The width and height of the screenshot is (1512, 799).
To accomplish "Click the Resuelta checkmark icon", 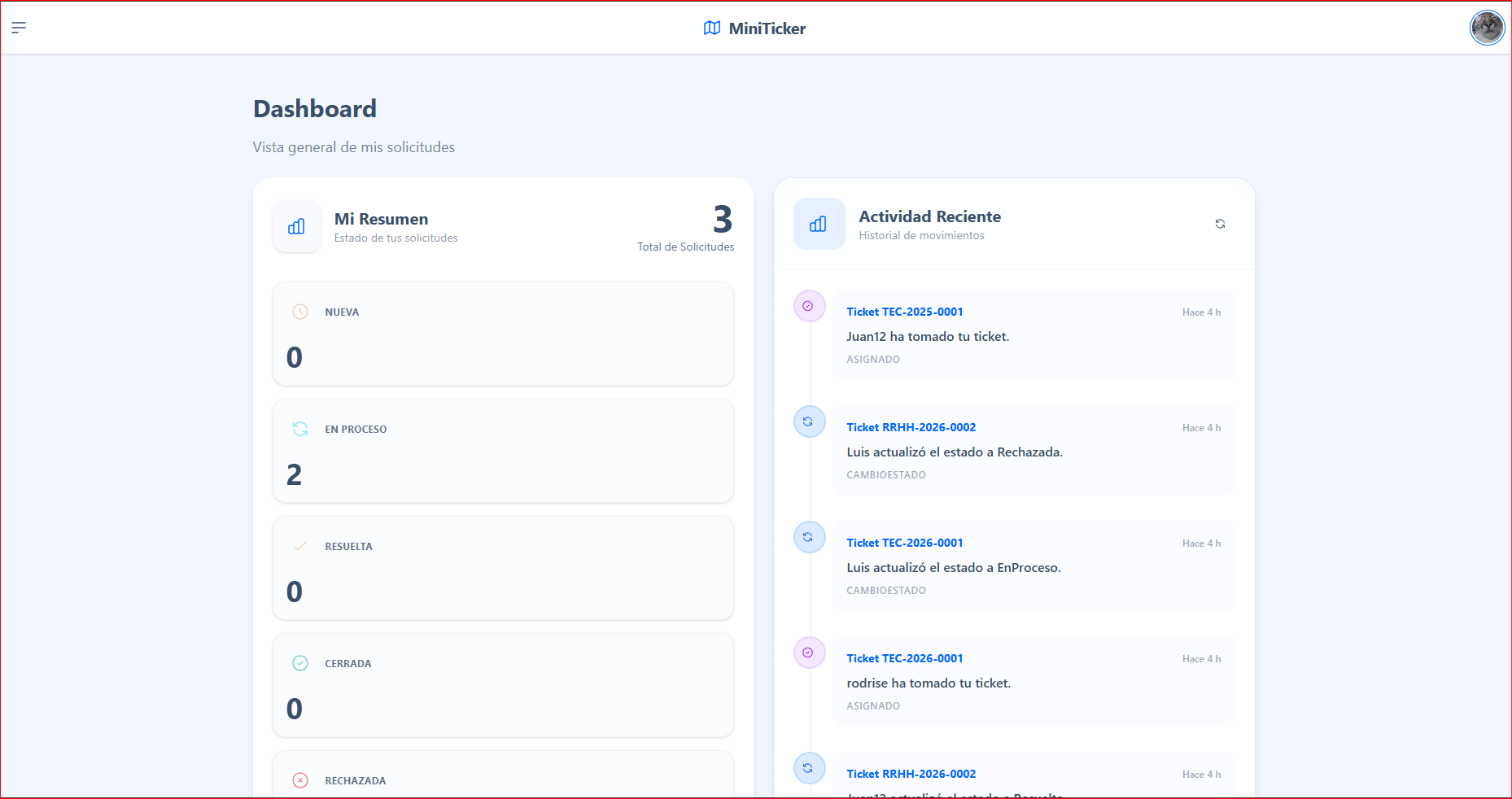I will [300, 546].
